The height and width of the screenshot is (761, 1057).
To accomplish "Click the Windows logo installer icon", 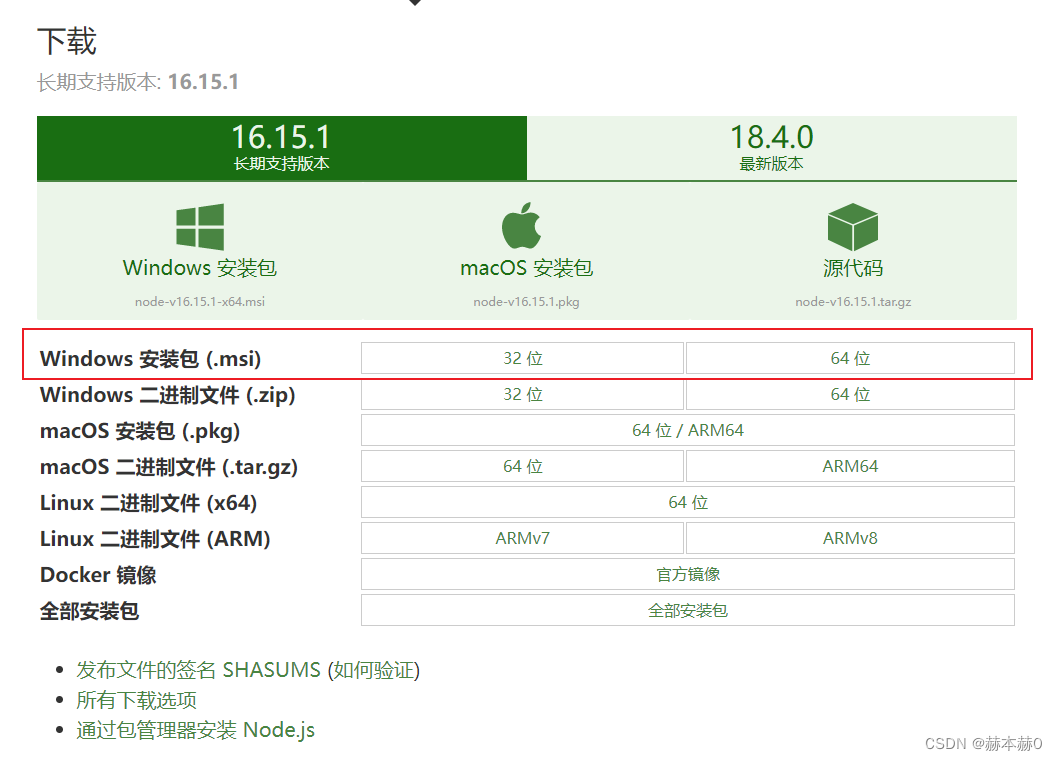I will tap(200, 227).
